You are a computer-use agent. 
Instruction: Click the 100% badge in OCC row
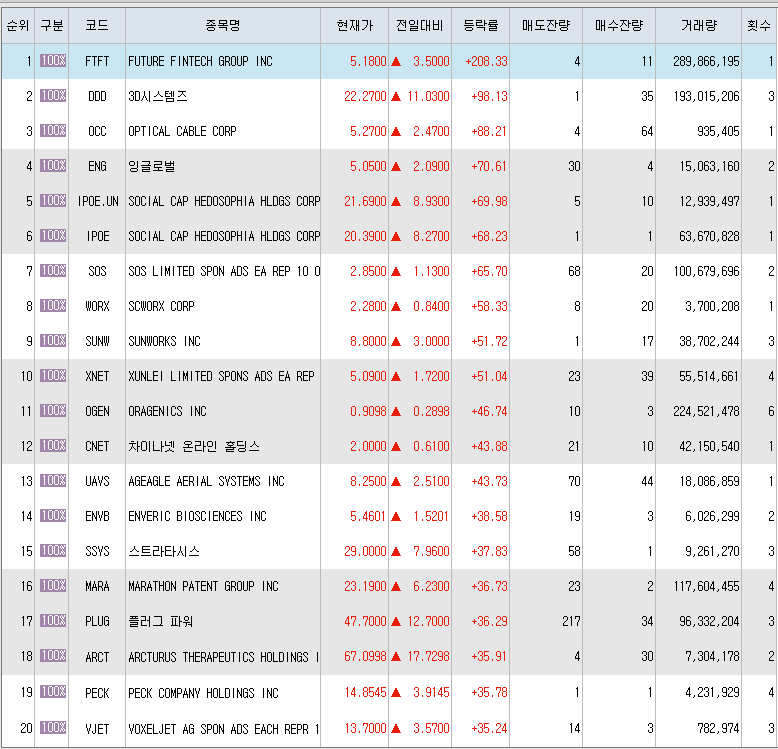tap(53, 130)
